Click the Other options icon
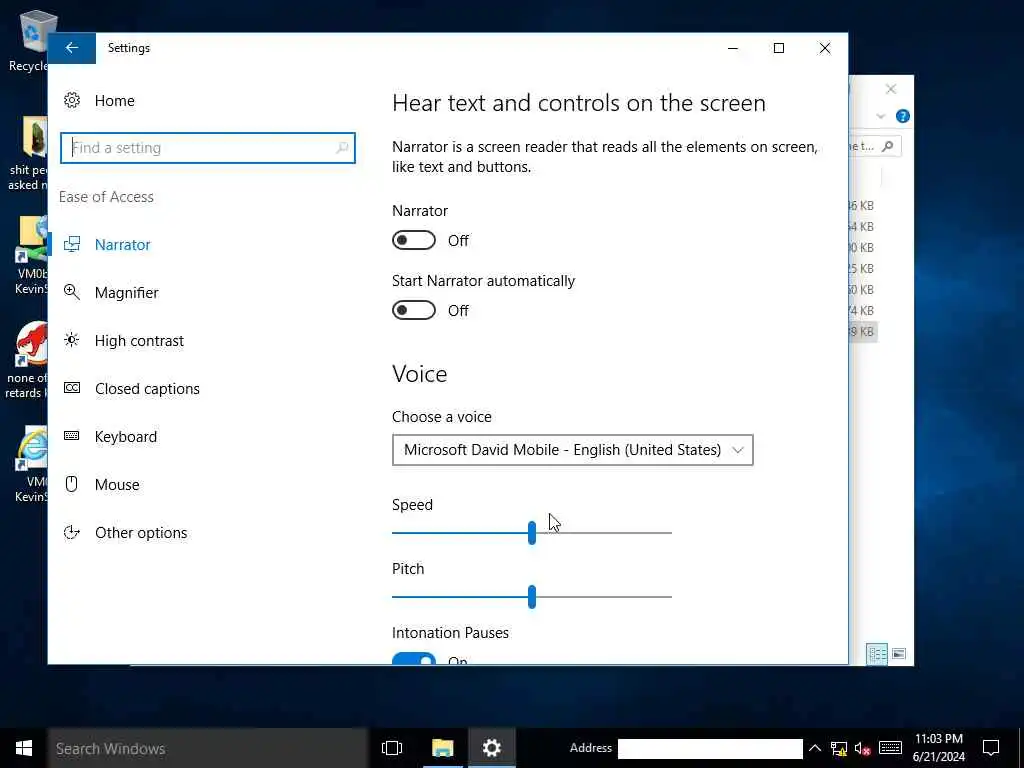Viewport: 1024px width, 768px height. click(72, 532)
